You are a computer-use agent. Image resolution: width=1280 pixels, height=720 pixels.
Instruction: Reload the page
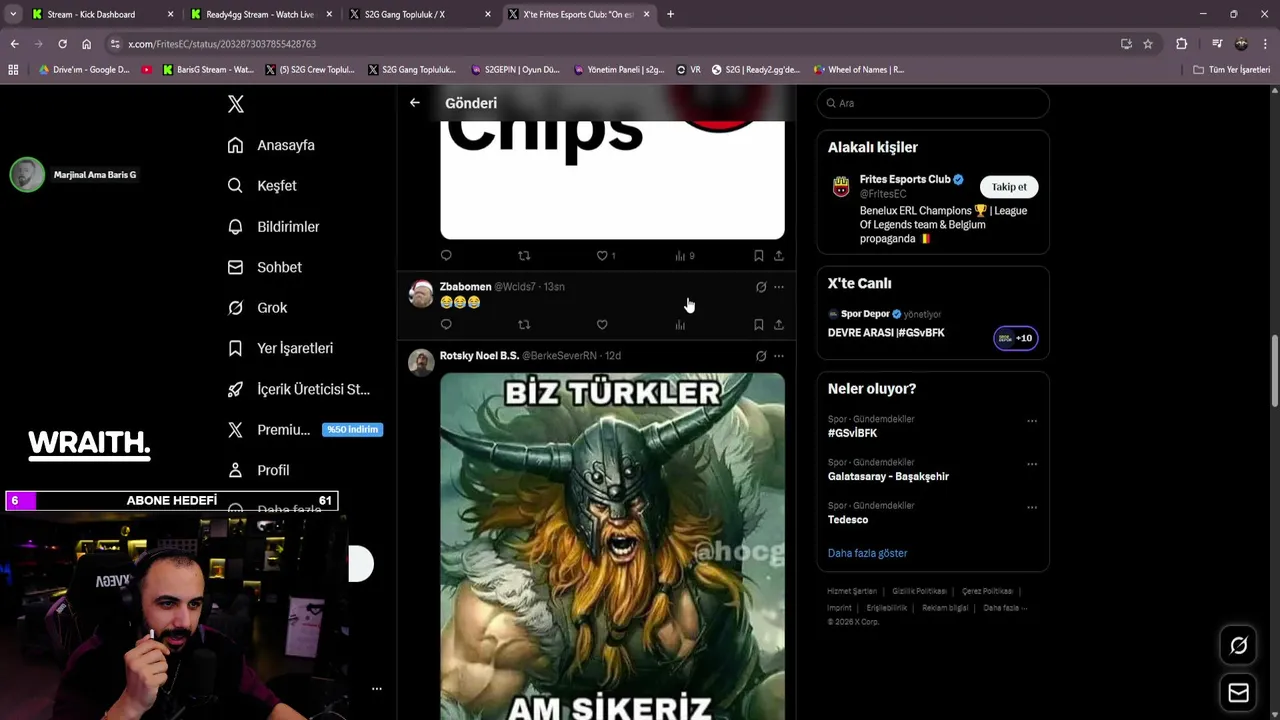[62, 44]
